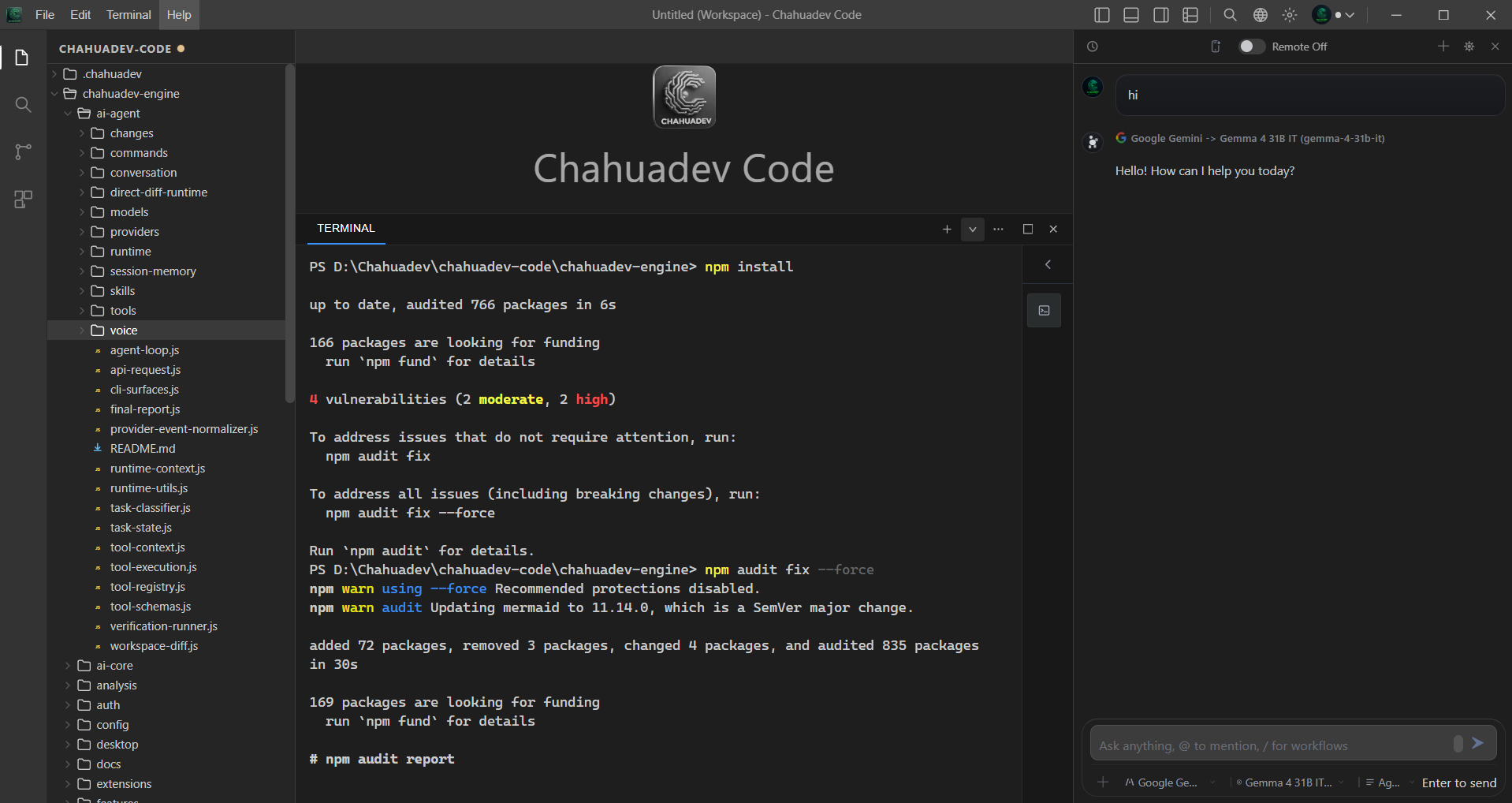The image size is (1512, 803).
Task: Toggle the primary sidebar layout icon
Action: 1102,15
